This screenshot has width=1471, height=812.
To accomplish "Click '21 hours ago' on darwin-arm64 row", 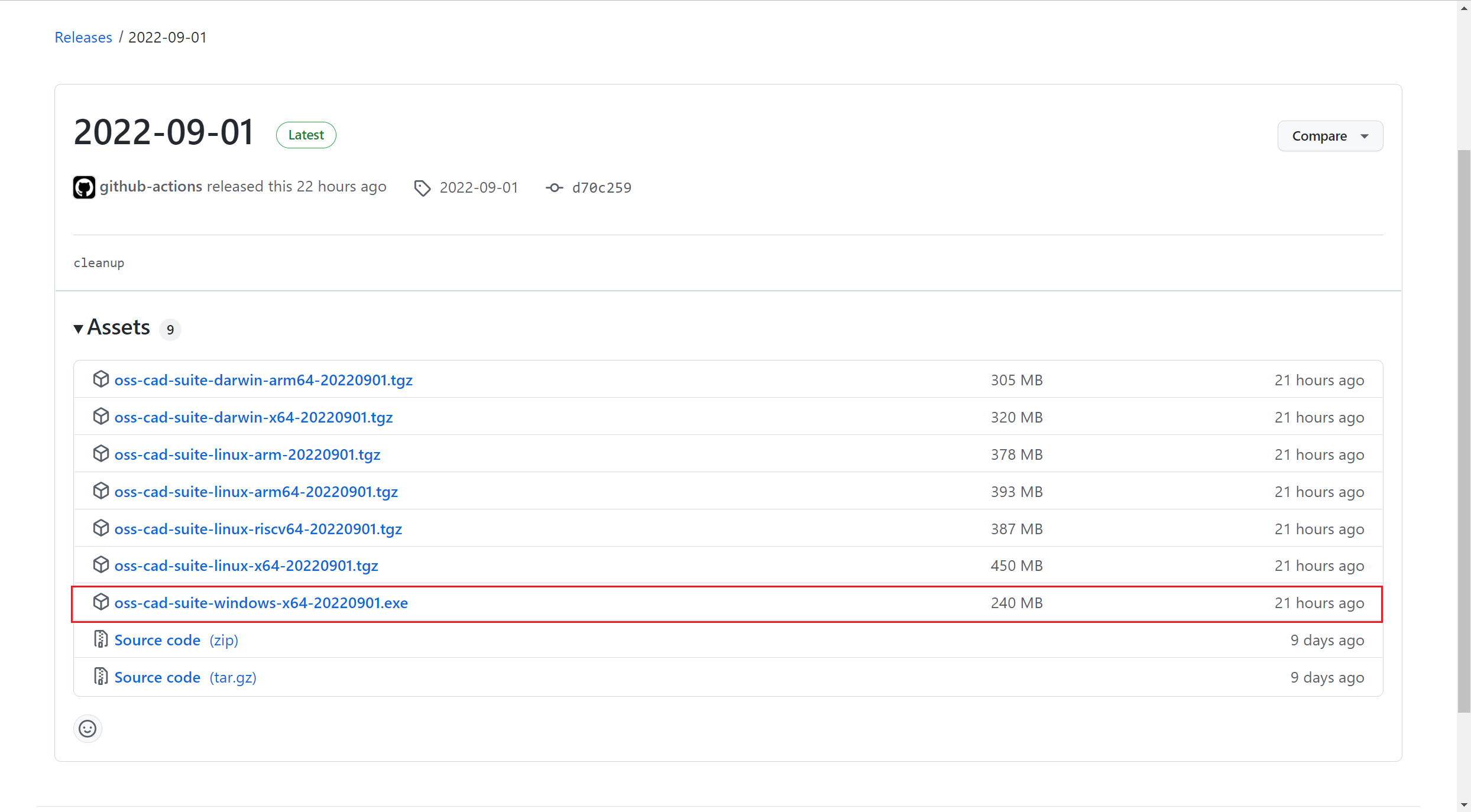I will tap(1320, 380).
